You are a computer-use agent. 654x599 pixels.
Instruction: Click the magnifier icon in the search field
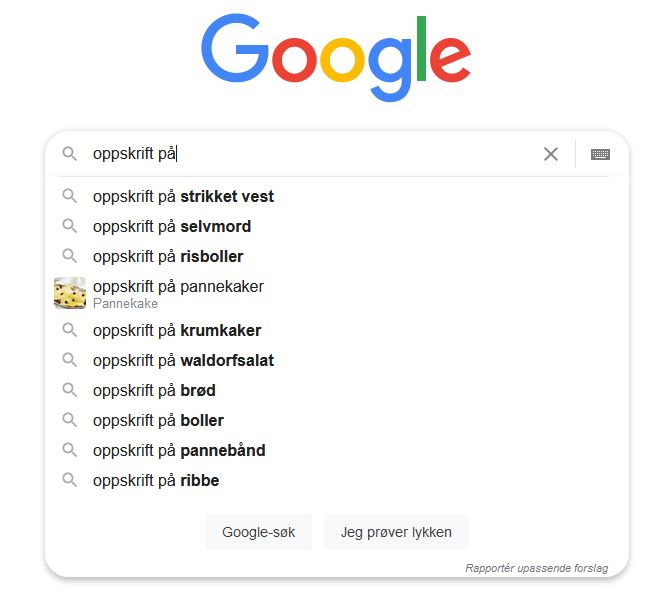click(70, 154)
